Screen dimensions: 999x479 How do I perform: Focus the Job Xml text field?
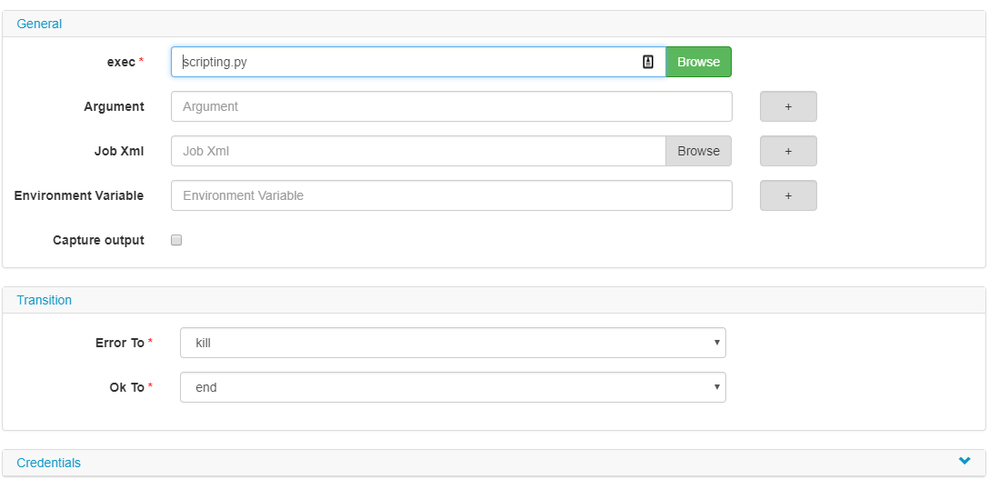pos(418,151)
